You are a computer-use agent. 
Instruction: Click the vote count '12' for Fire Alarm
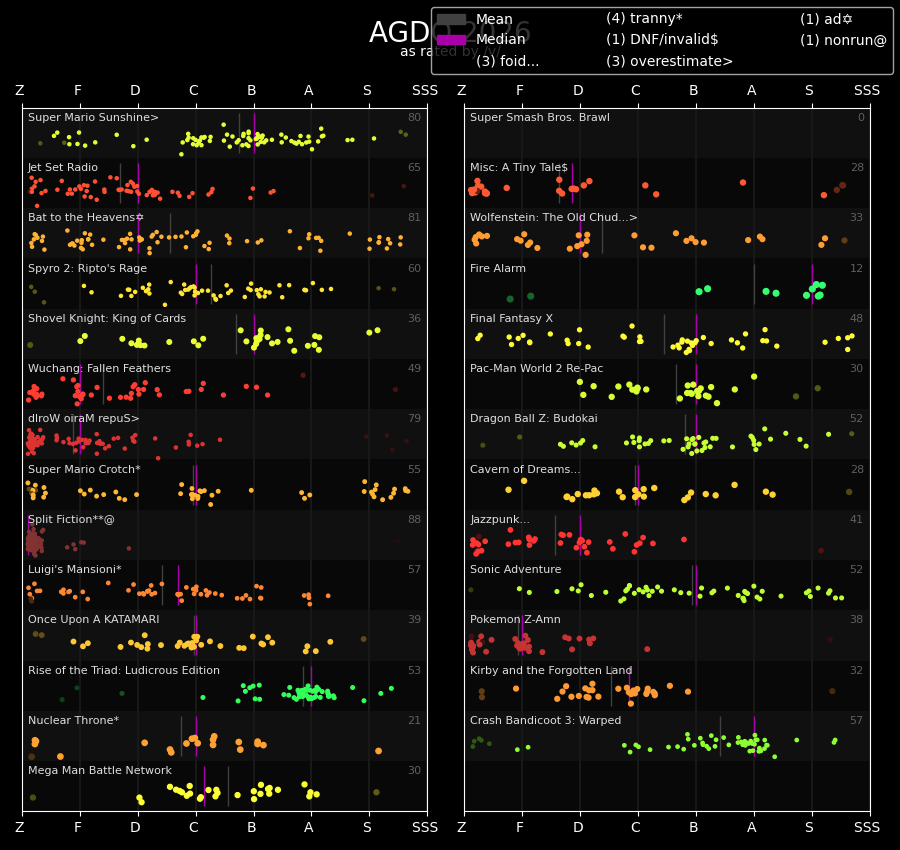click(x=856, y=268)
